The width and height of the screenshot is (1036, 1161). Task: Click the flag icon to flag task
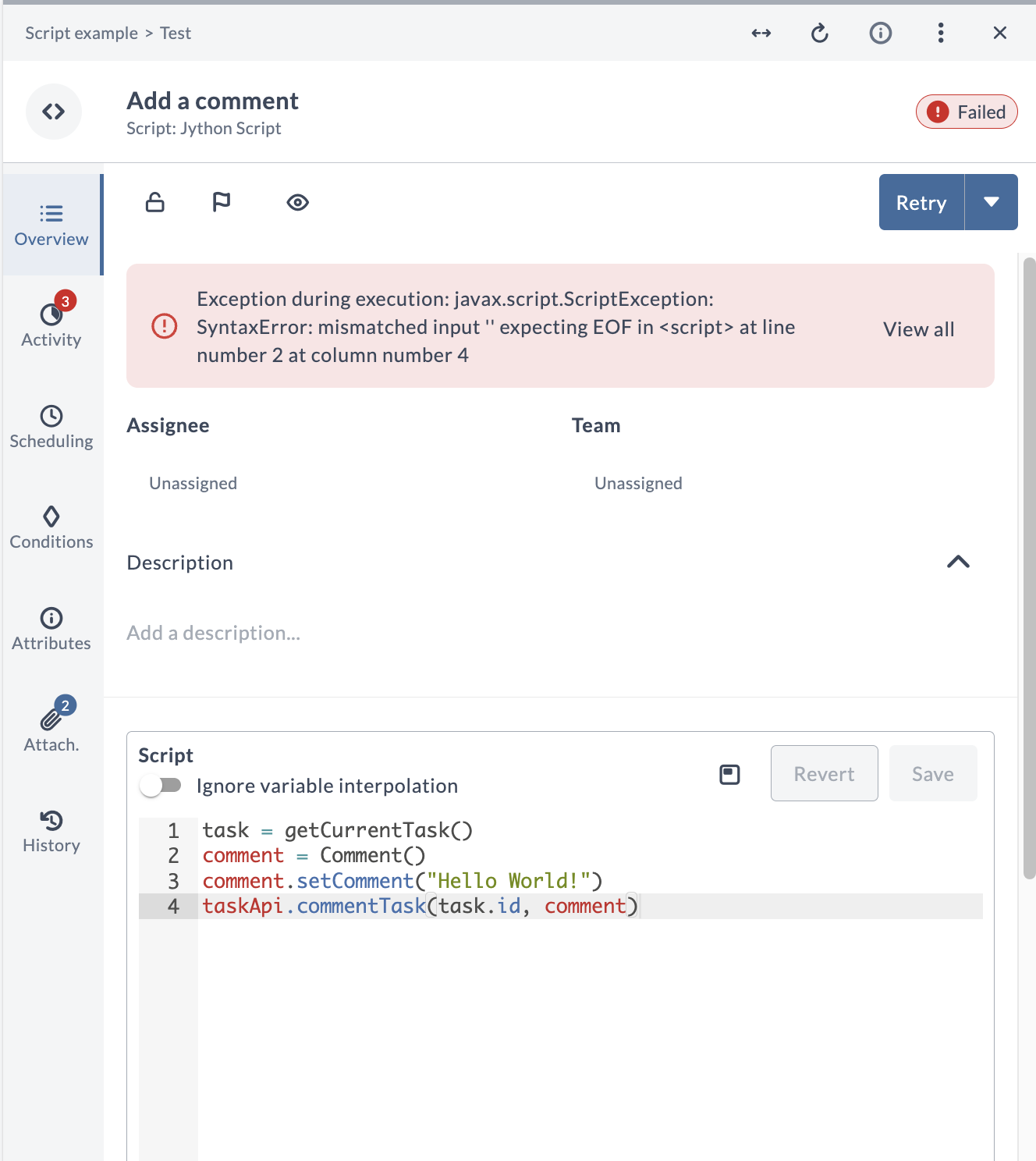point(222,202)
